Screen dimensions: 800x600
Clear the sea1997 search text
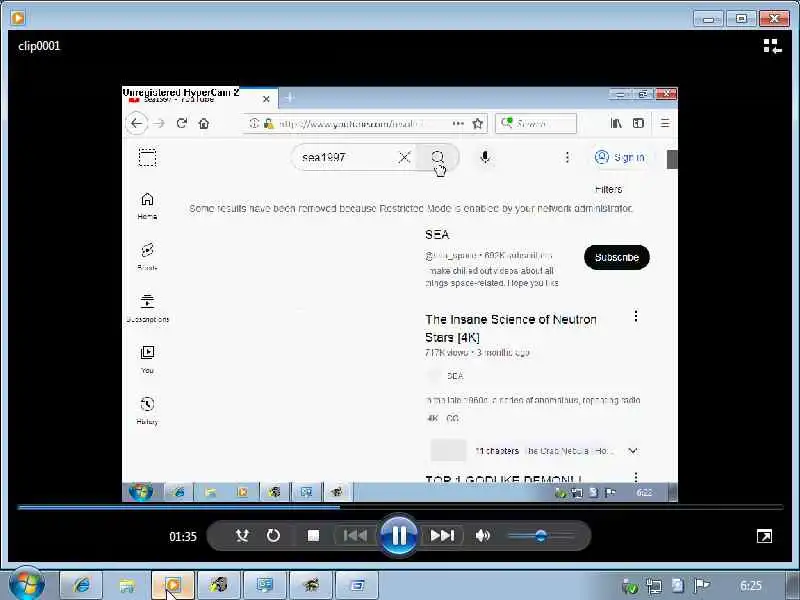(x=404, y=157)
